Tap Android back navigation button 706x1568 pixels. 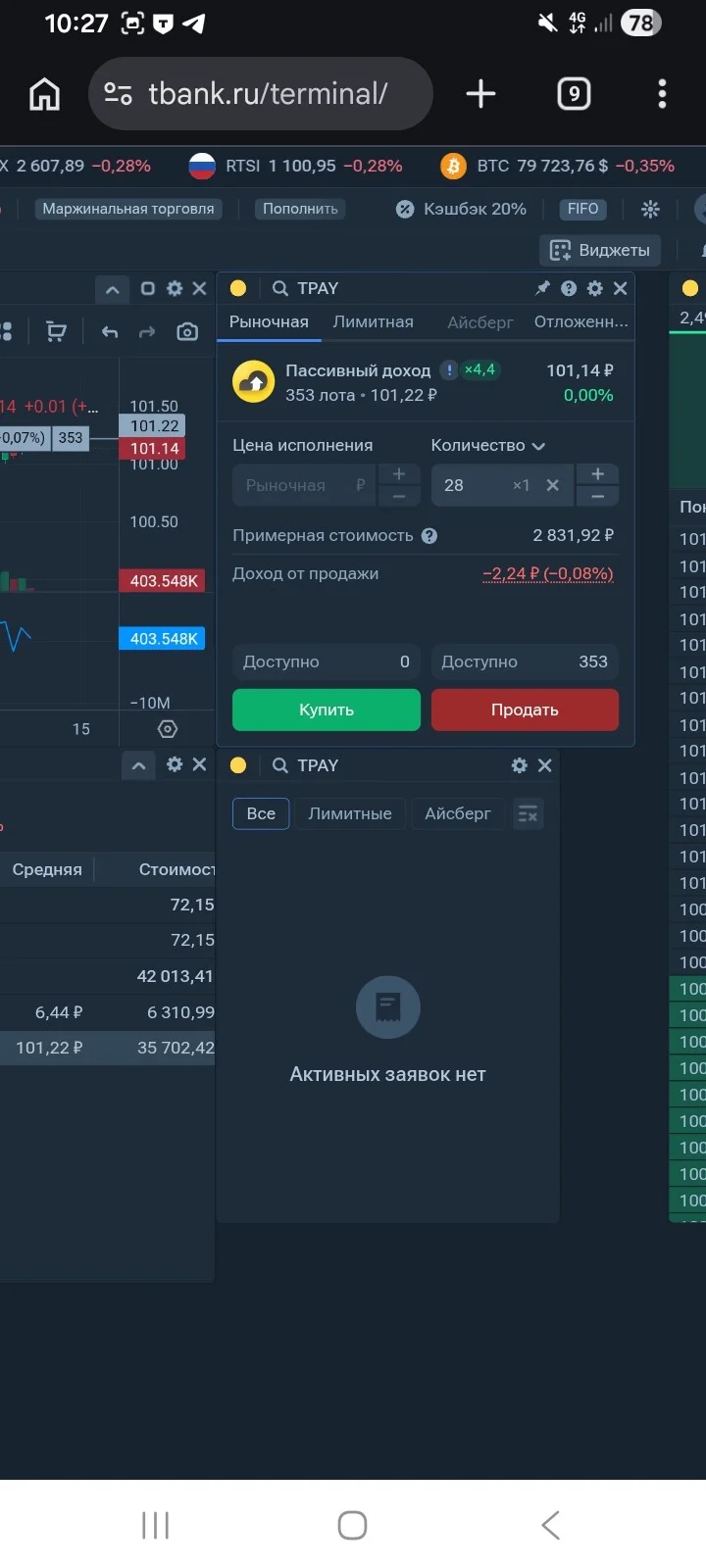click(x=551, y=1525)
